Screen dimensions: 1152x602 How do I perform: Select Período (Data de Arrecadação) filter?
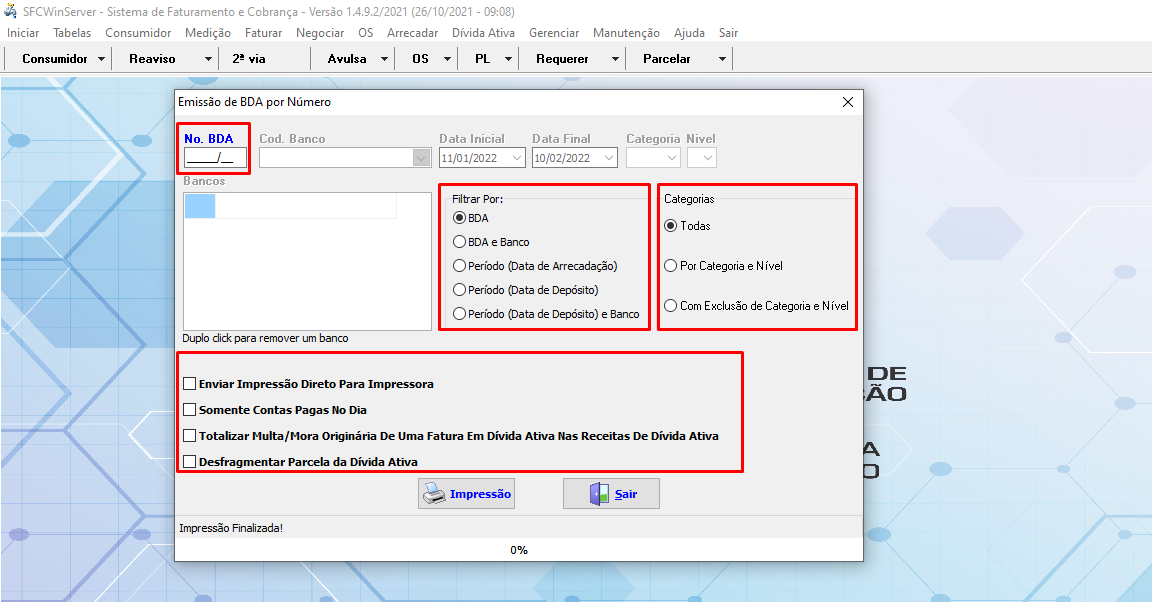tap(460, 266)
